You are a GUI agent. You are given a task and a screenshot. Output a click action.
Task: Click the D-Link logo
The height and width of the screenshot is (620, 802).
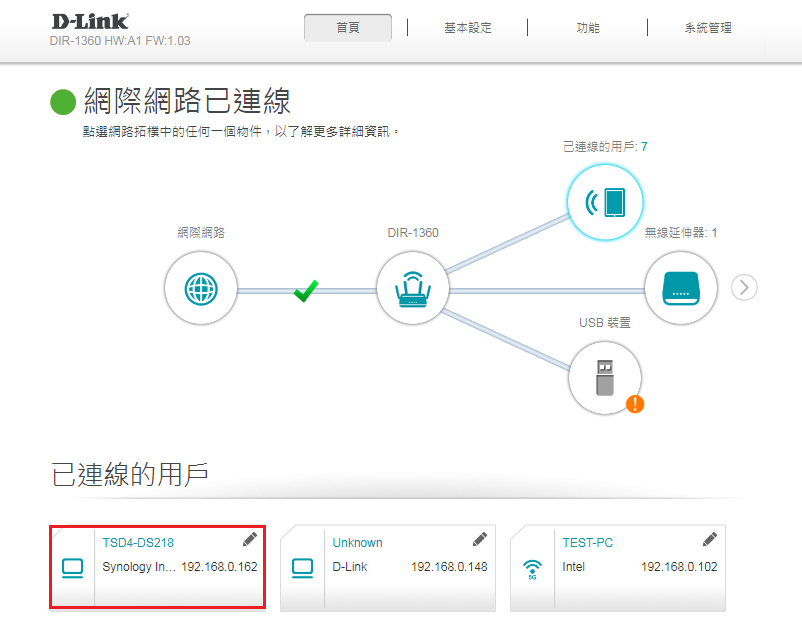tap(90, 21)
